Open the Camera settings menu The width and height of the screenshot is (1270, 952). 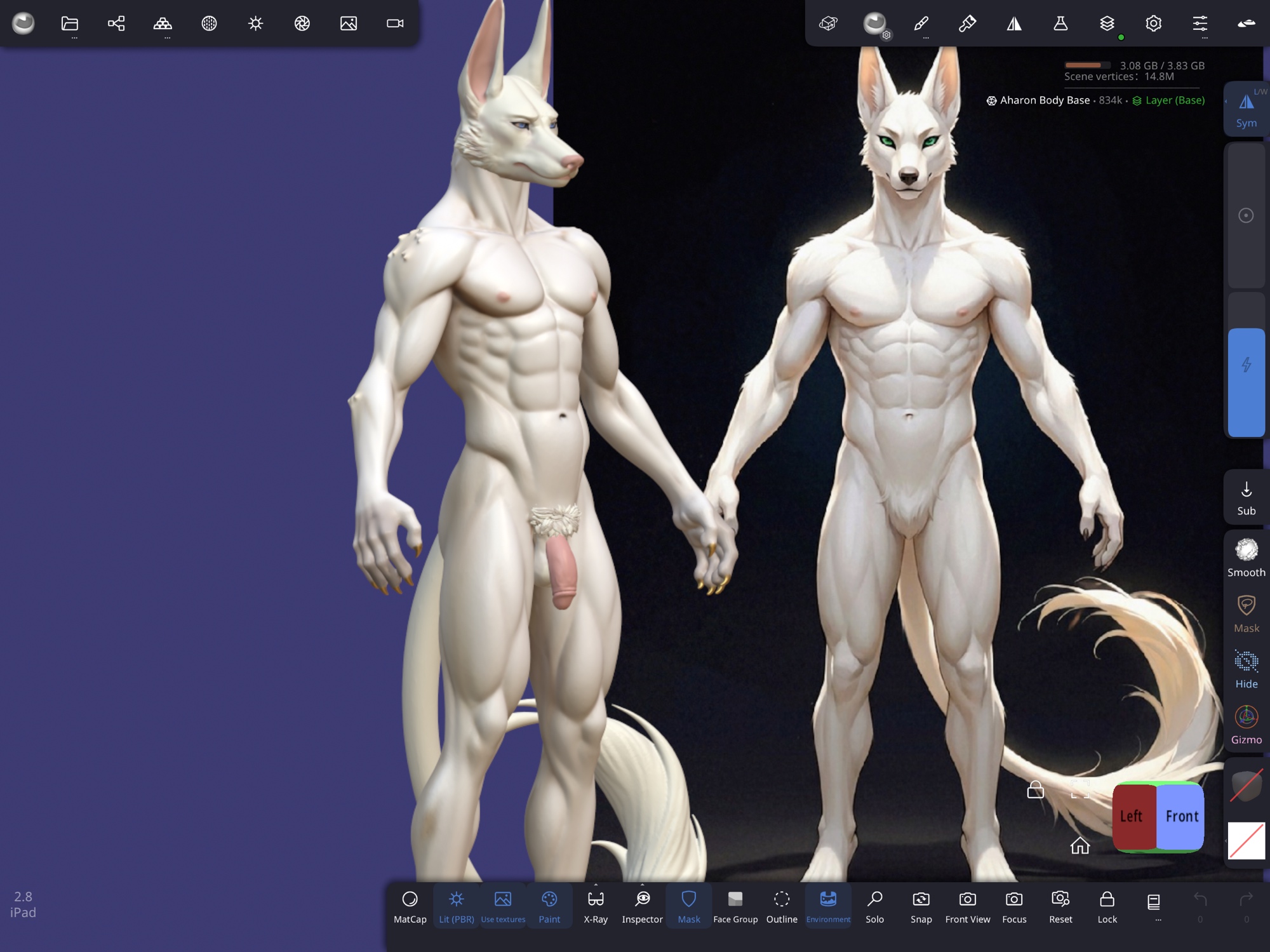coord(395,23)
